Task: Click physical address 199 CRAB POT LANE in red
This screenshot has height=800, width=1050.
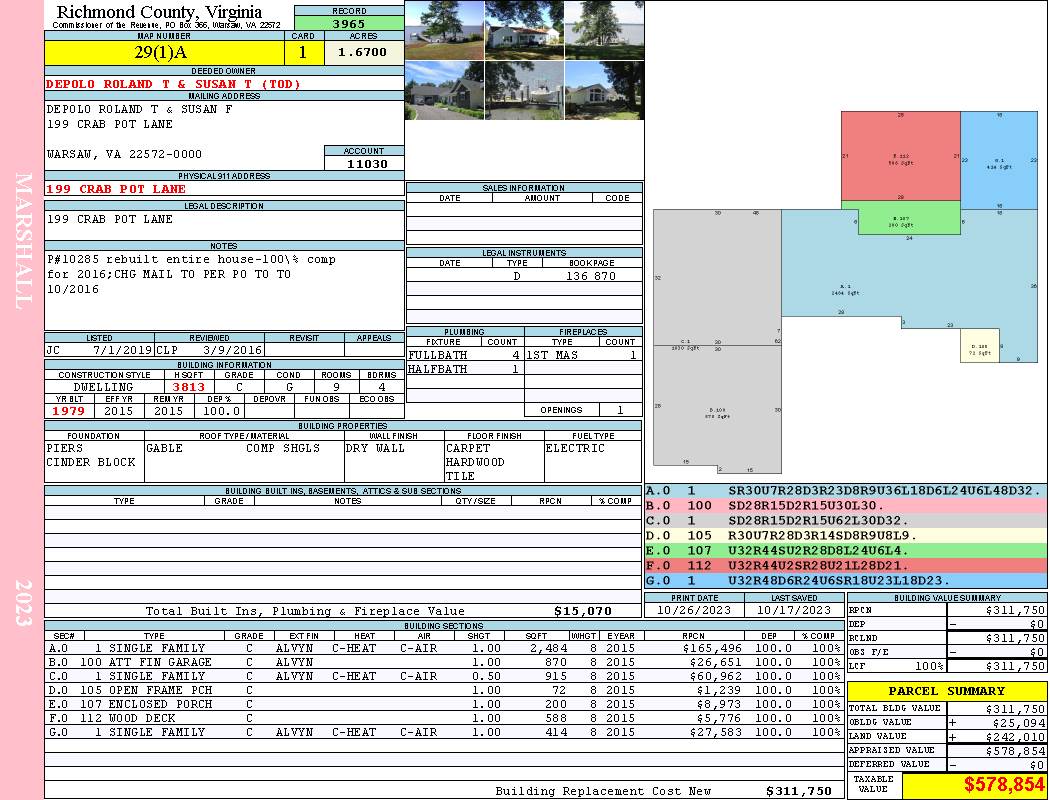Action: pos(116,189)
